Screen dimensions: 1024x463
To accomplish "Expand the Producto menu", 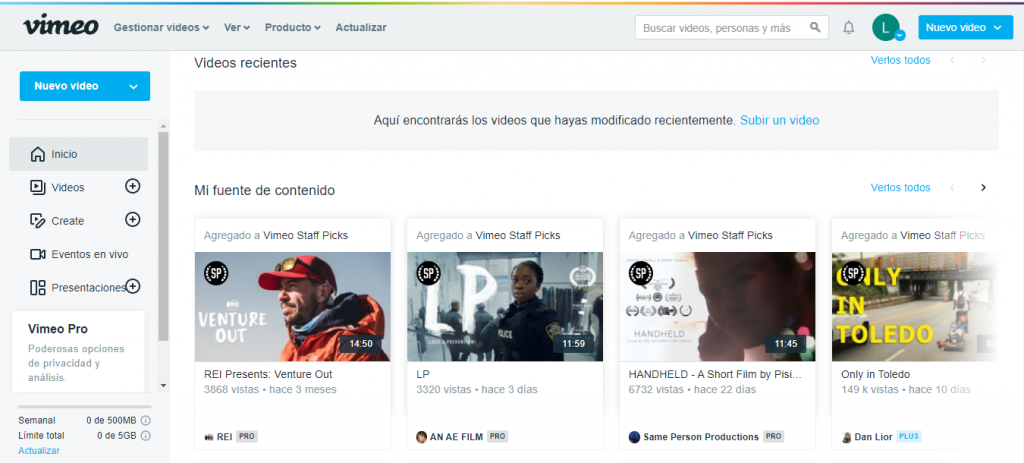I will click(293, 27).
